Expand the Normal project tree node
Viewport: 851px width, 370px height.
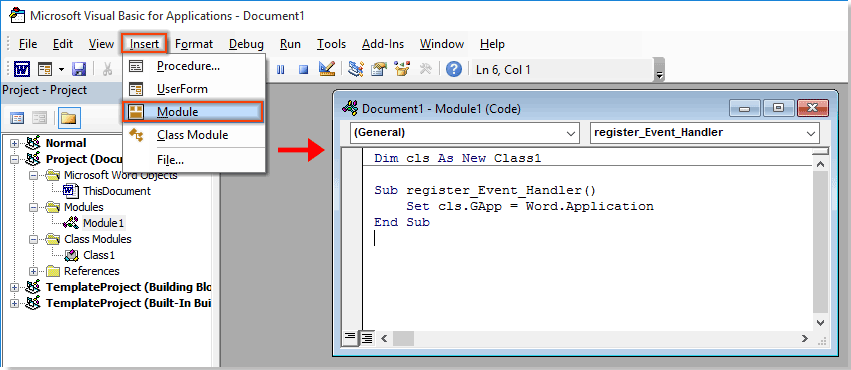[x=14, y=143]
